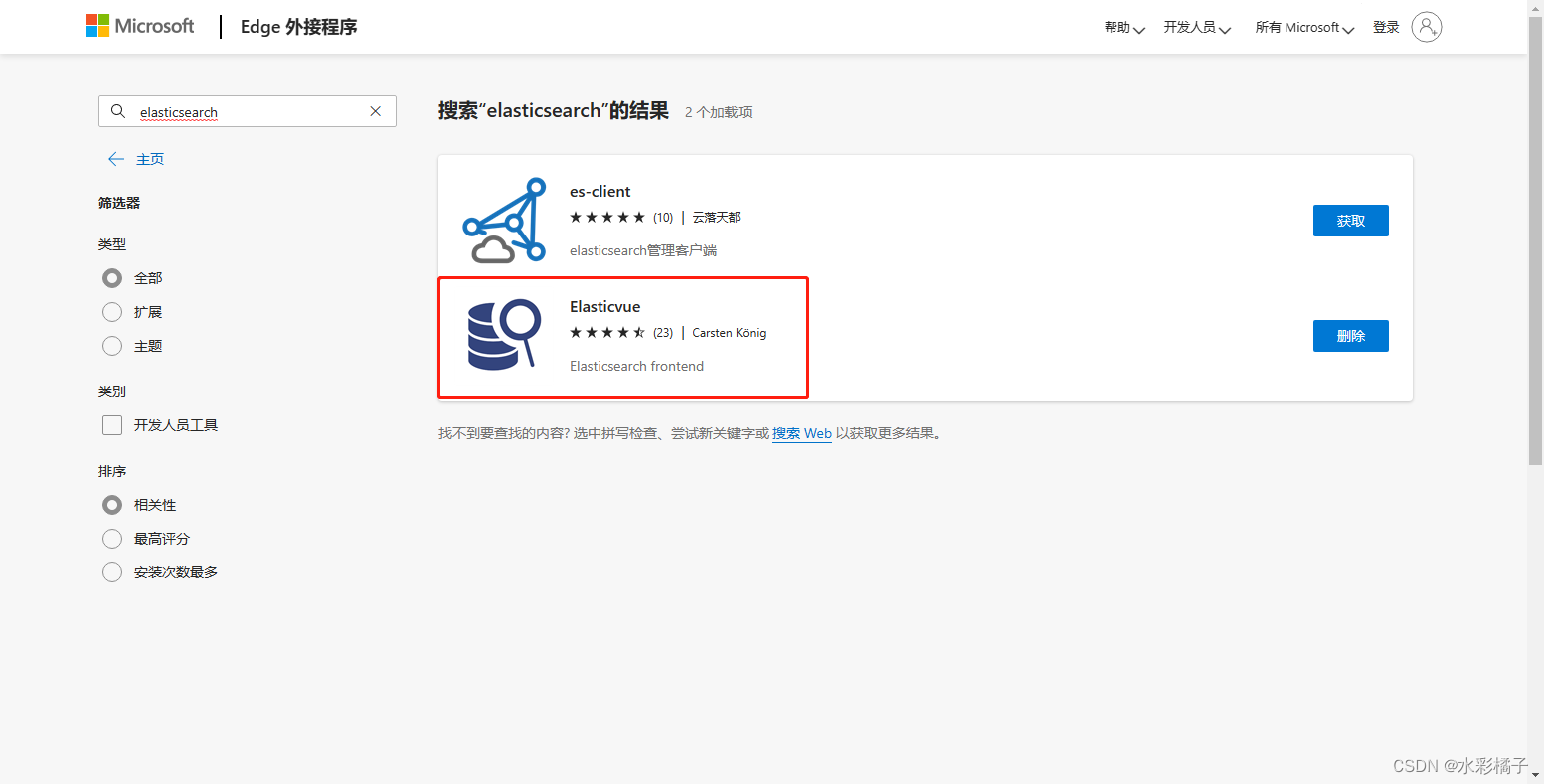1544x784 pixels.
Task: Click description elasticsearch管理客户端
Action: click(643, 250)
